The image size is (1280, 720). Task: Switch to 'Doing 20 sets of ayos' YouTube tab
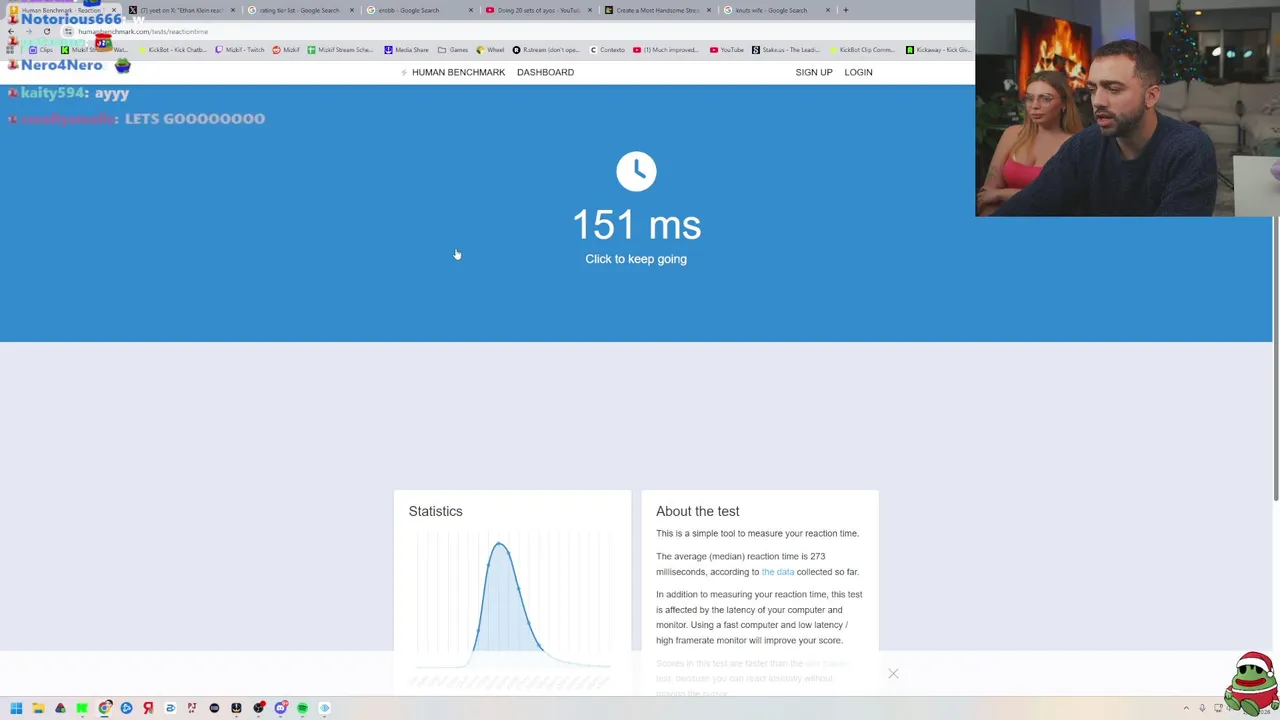click(x=538, y=10)
